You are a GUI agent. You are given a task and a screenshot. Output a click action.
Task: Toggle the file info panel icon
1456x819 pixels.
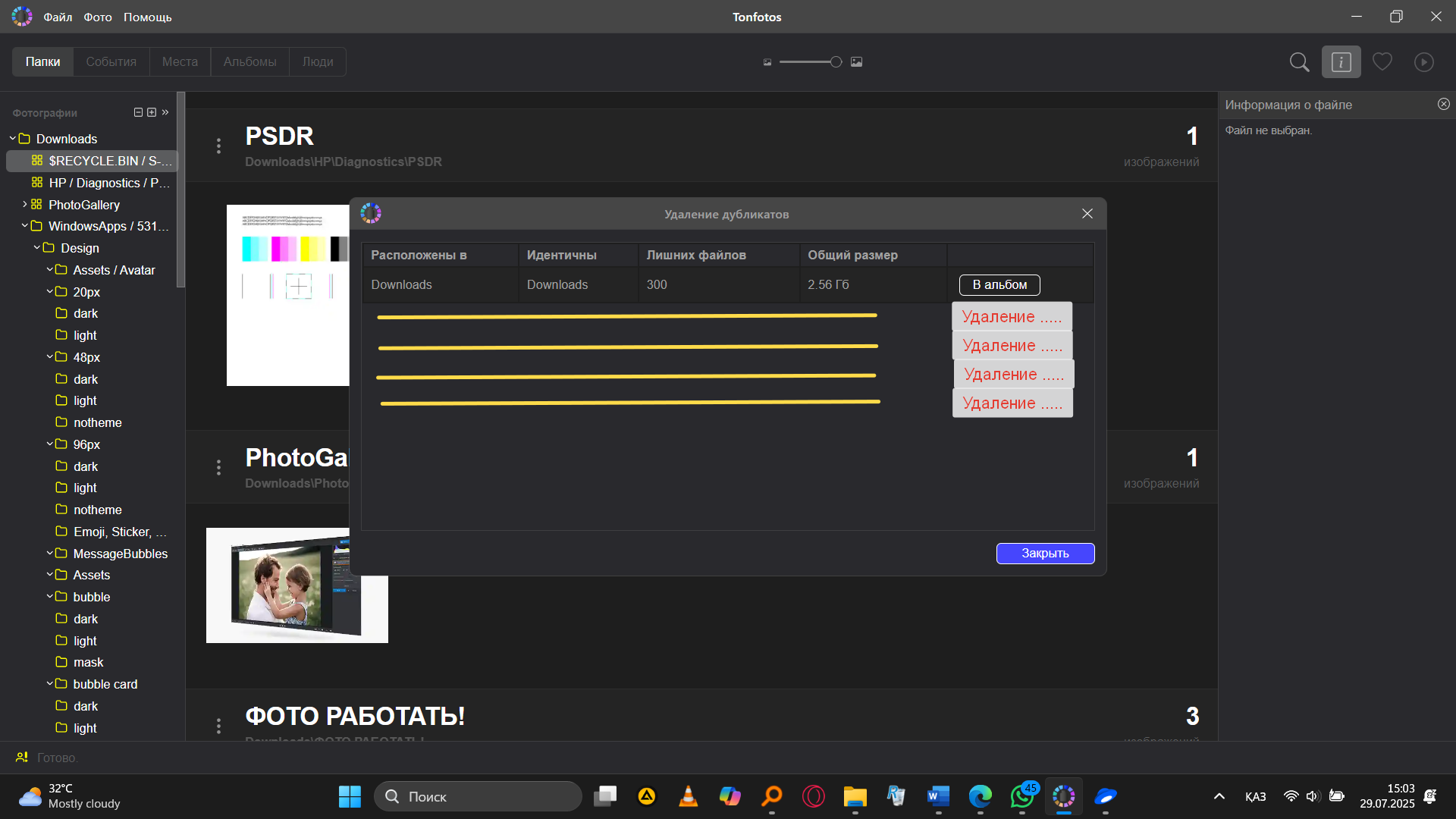coord(1341,62)
